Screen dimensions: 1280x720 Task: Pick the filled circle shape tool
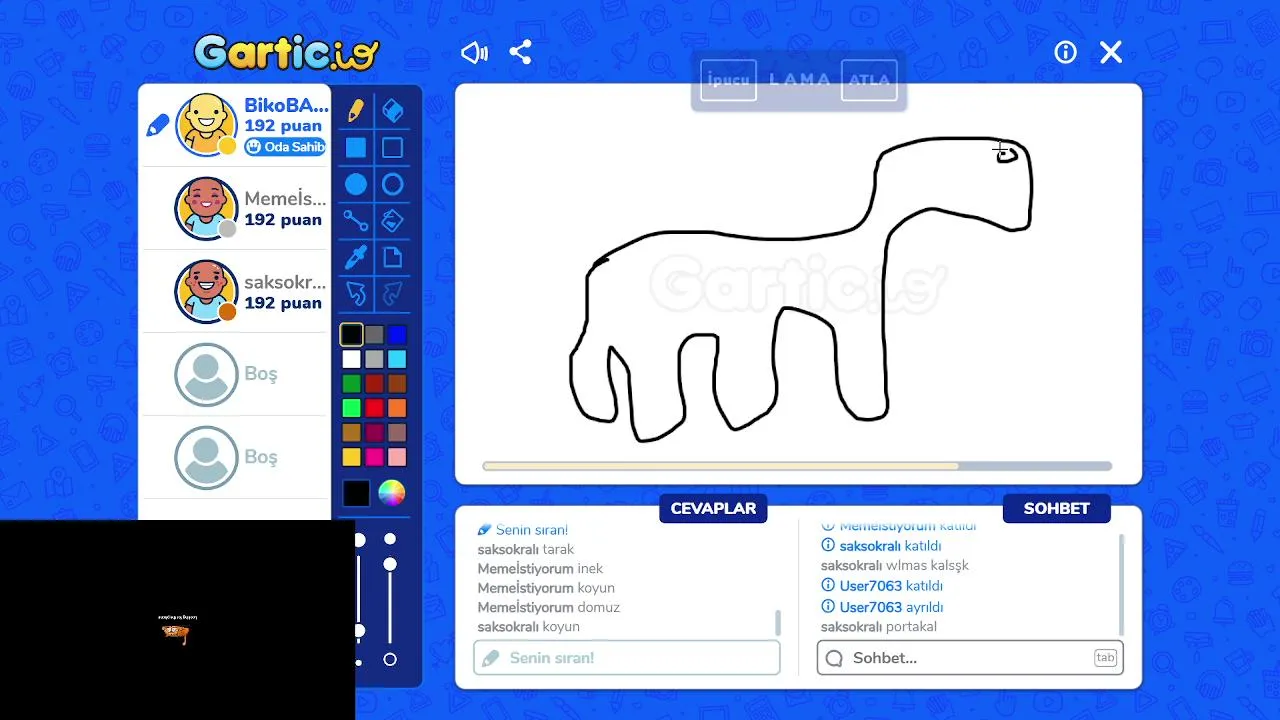[356, 184]
